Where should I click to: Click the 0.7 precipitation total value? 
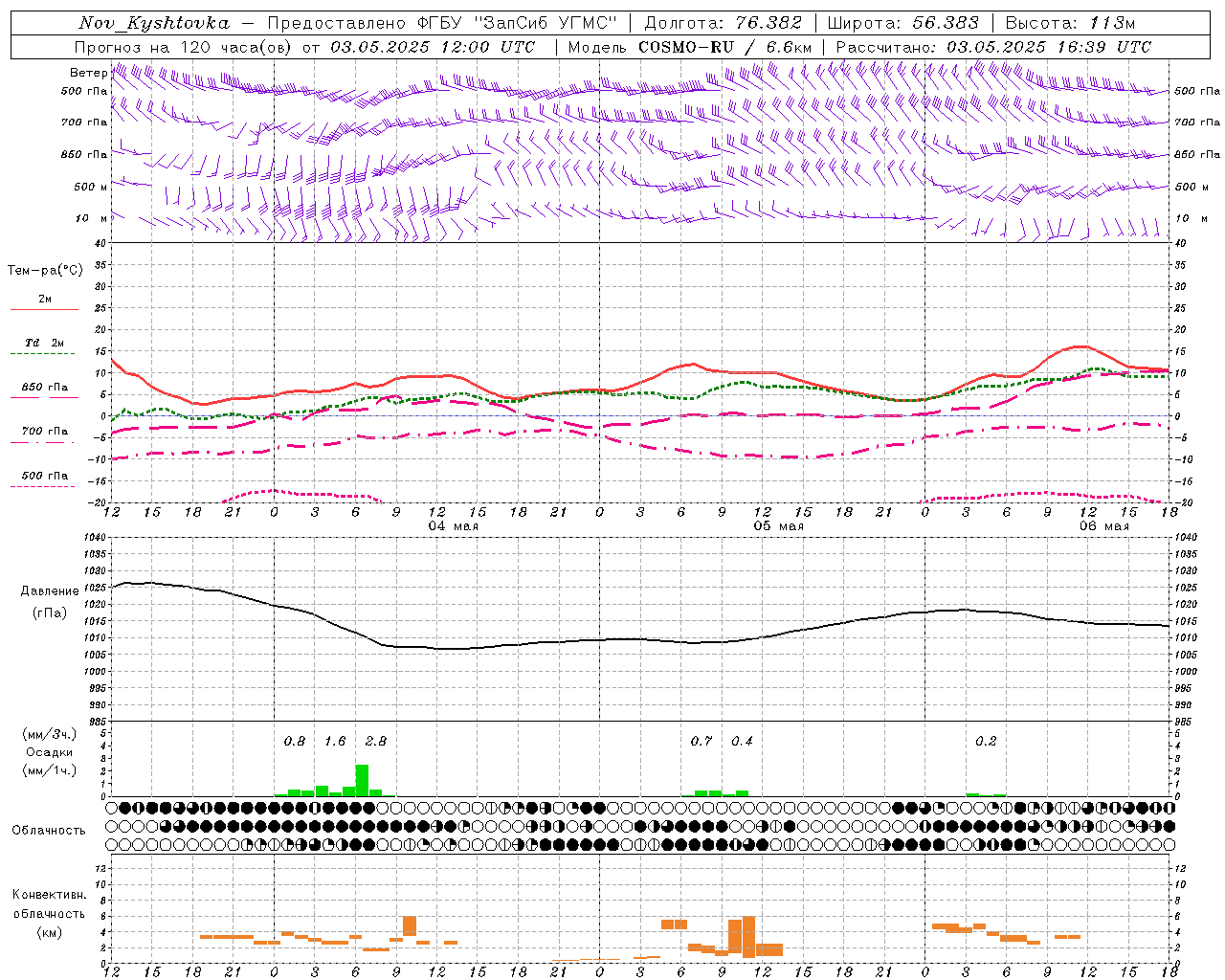(702, 741)
